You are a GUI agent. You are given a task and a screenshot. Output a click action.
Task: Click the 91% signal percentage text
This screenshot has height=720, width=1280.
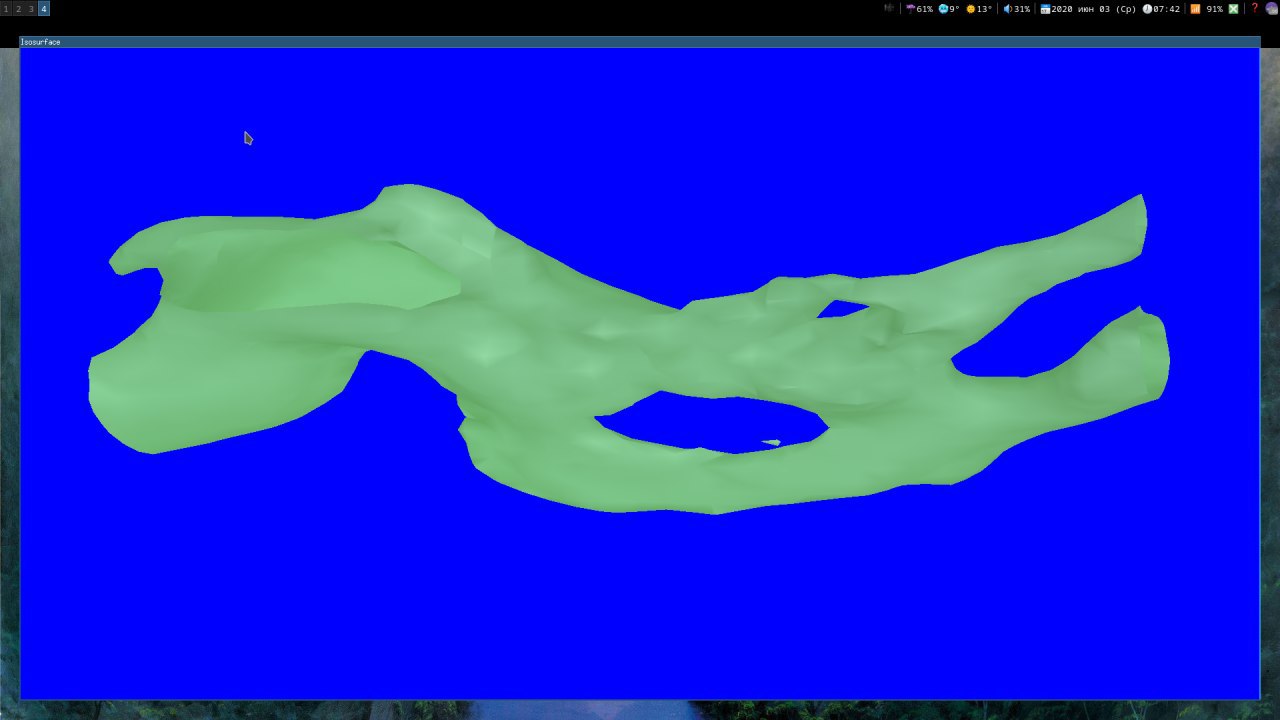[x=1214, y=8]
